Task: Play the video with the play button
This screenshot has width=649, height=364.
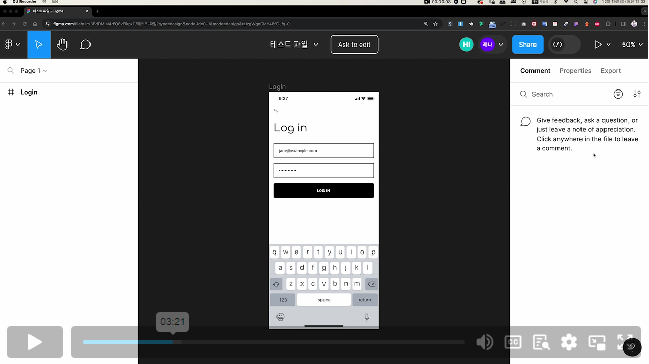Action: [35, 342]
